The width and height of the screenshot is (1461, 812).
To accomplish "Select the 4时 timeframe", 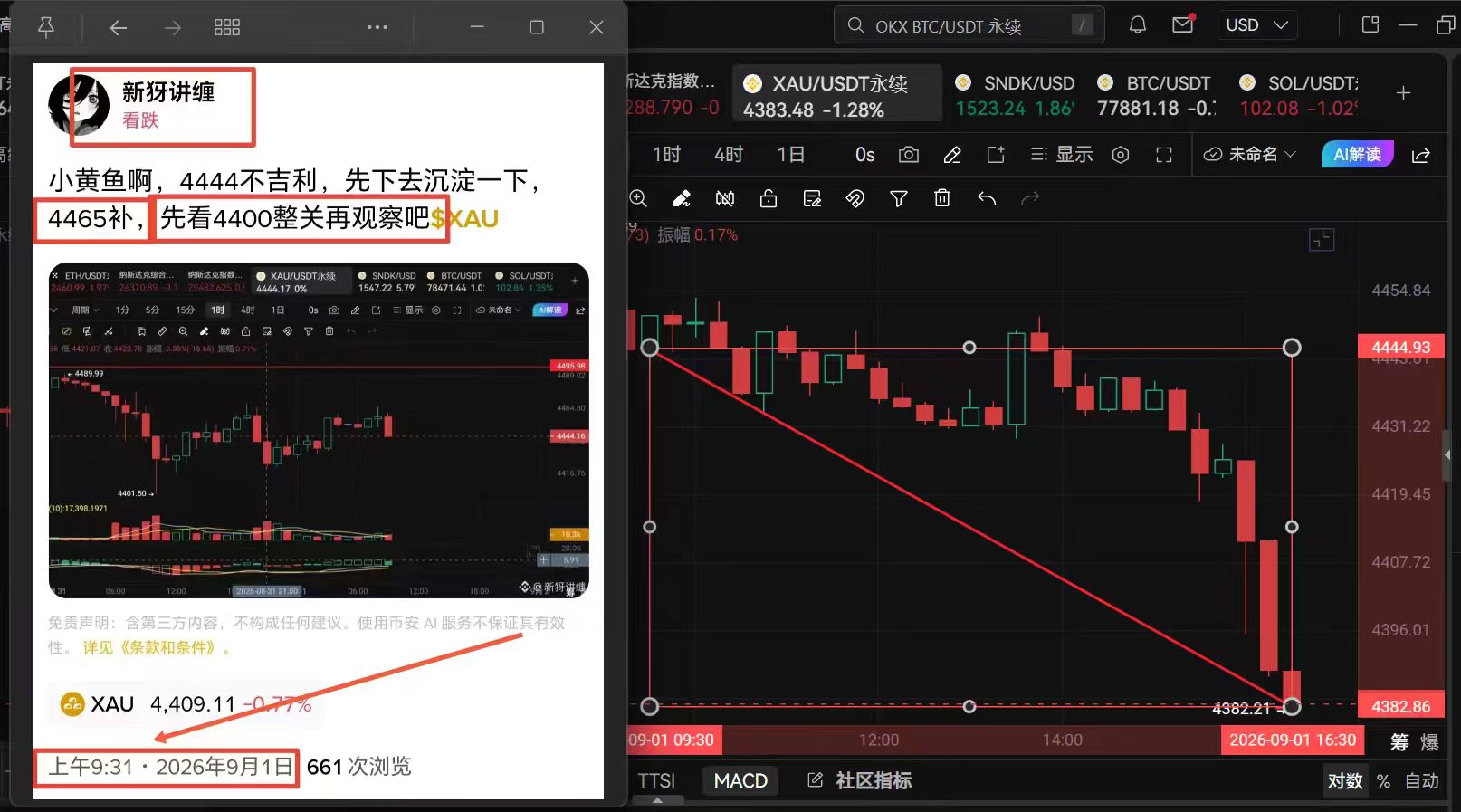I will pyautogui.click(x=728, y=155).
